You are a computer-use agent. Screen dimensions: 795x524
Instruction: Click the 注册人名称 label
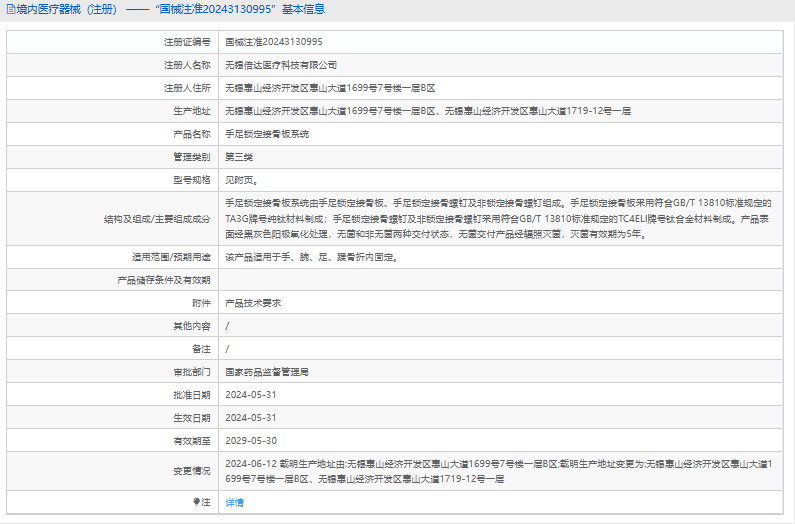coord(187,65)
